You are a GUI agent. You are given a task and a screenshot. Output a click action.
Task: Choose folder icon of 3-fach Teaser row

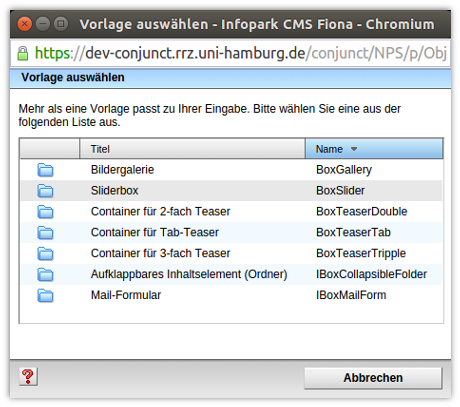[x=45, y=254]
